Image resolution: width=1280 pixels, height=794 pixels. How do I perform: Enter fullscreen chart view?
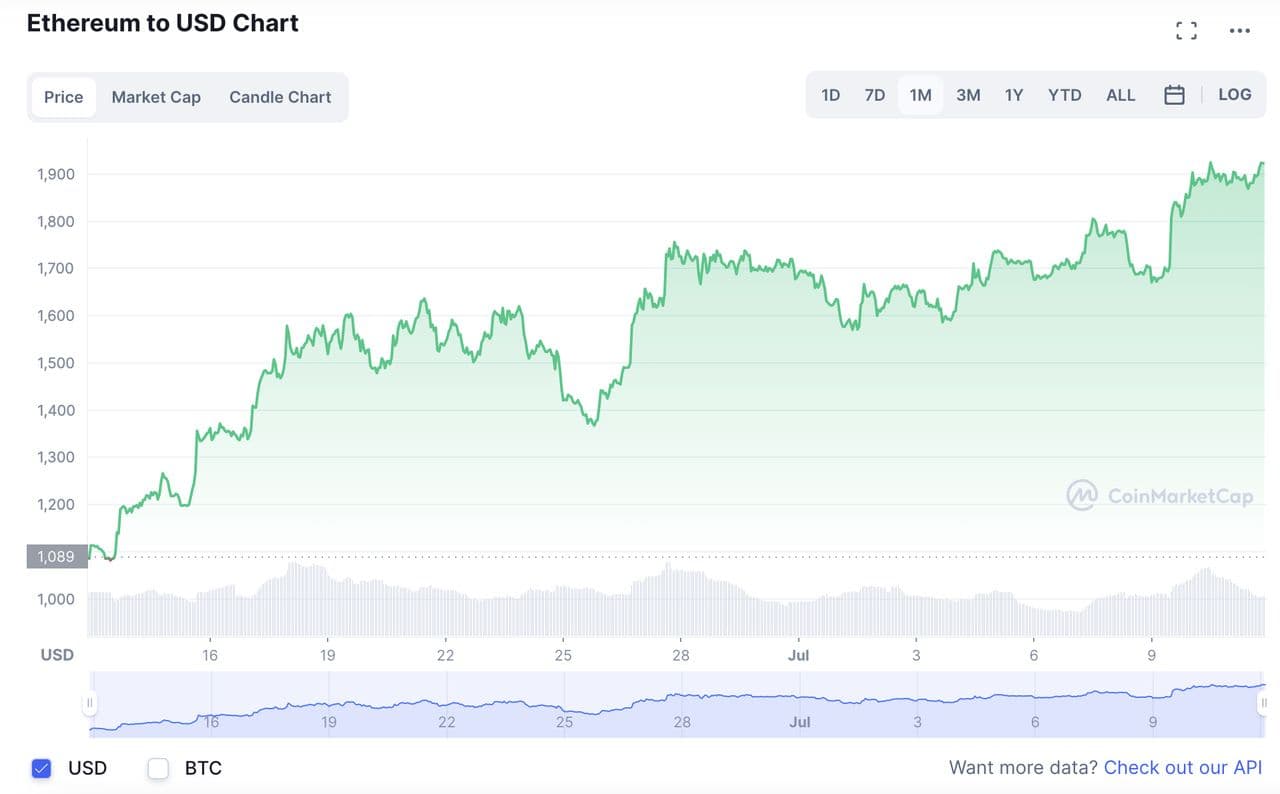pos(1186,31)
